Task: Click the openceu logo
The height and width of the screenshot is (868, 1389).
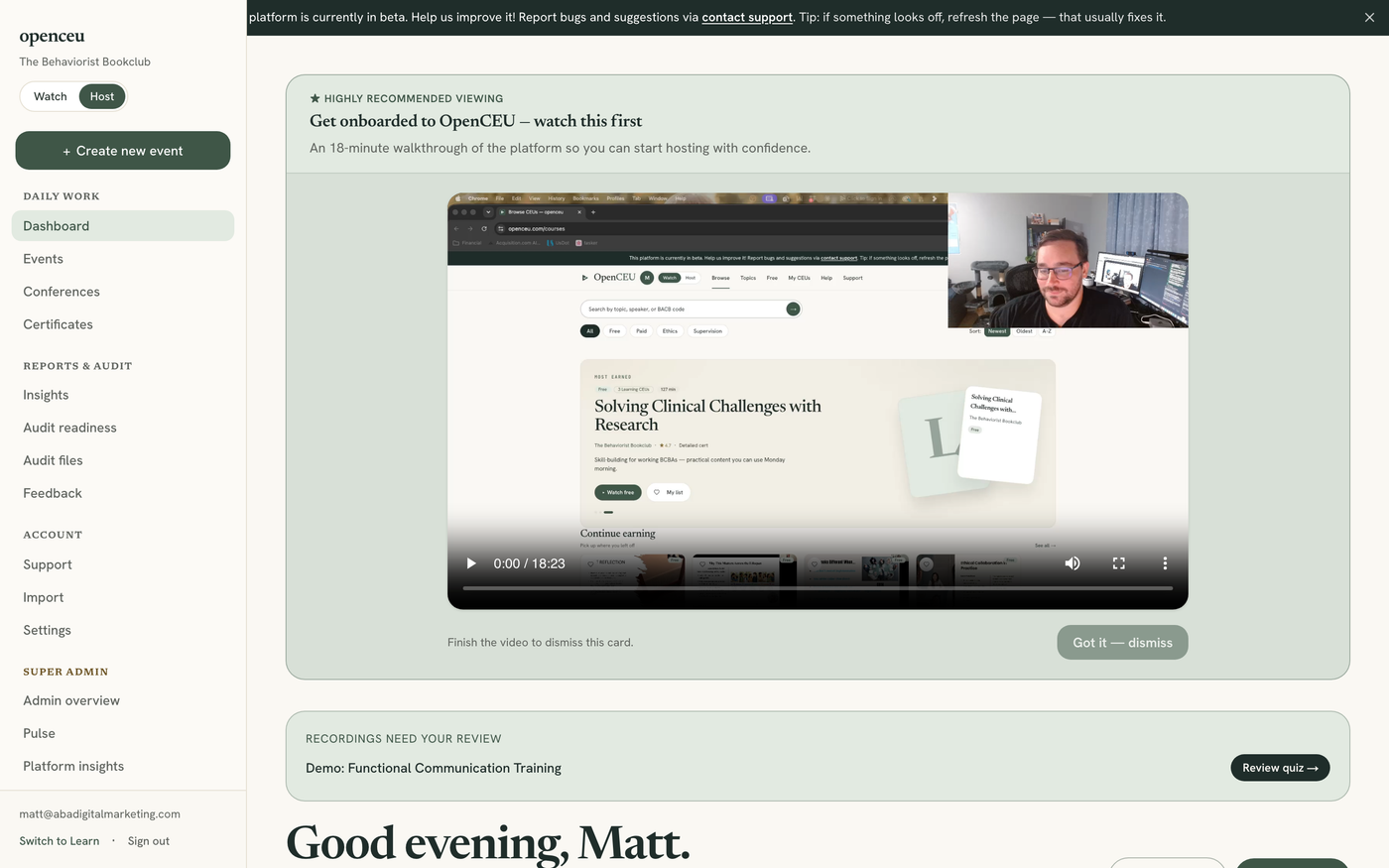Action: point(53,37)
